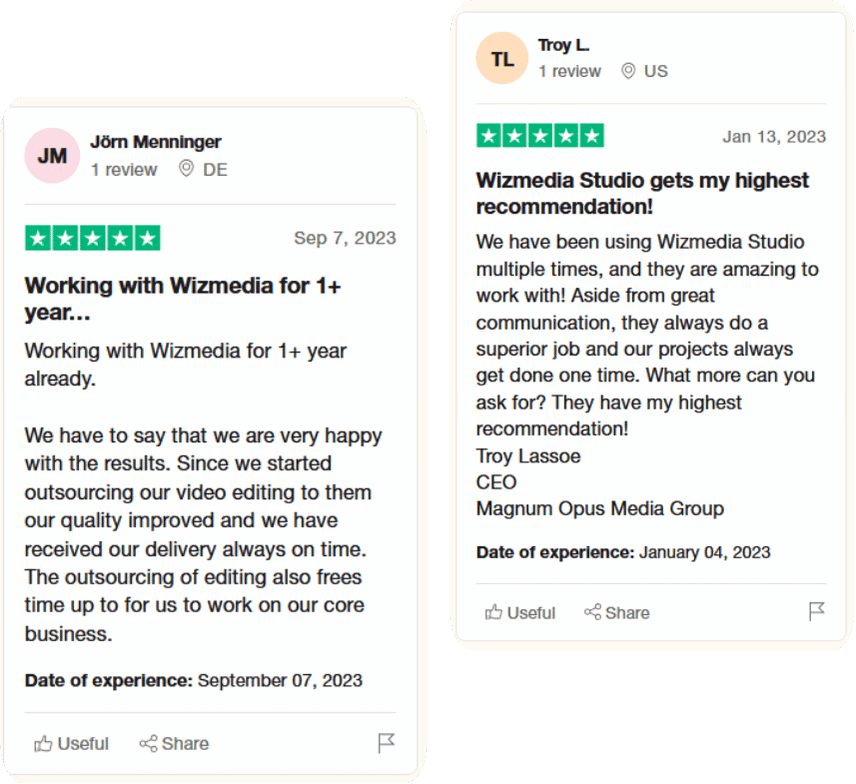Click the share icon on Jörn's review
This screenshot has width=856, height=784.
tap(148, 744)
